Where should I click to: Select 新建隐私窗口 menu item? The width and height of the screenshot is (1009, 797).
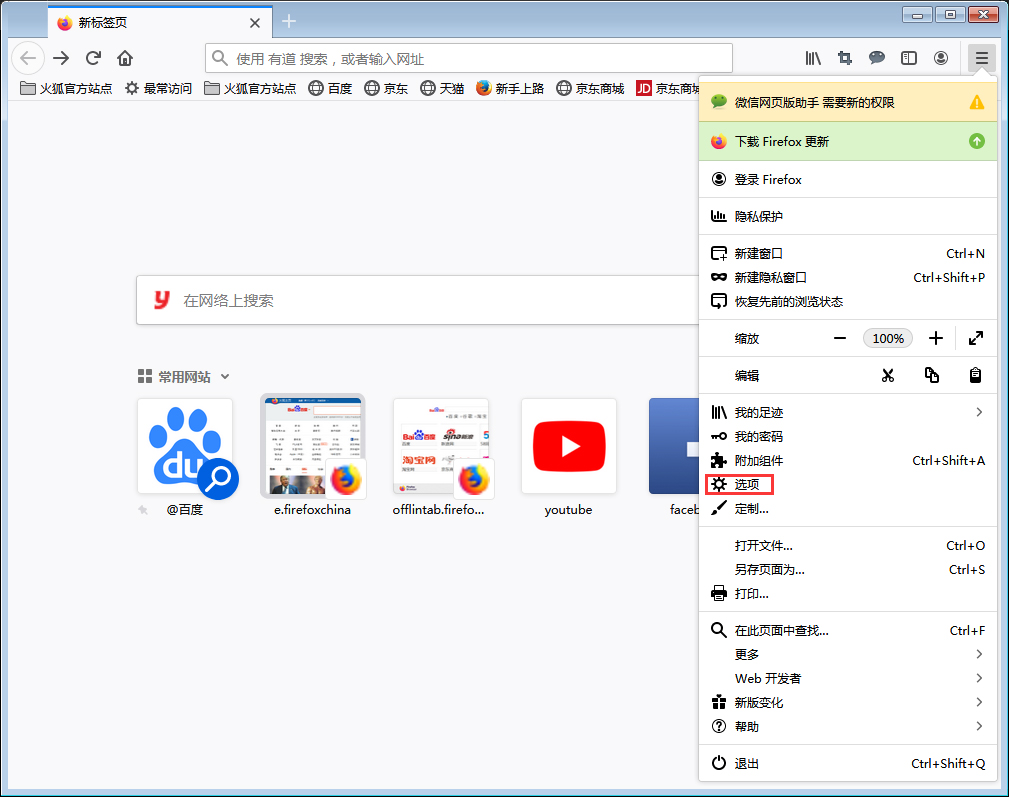click(770, 277)
